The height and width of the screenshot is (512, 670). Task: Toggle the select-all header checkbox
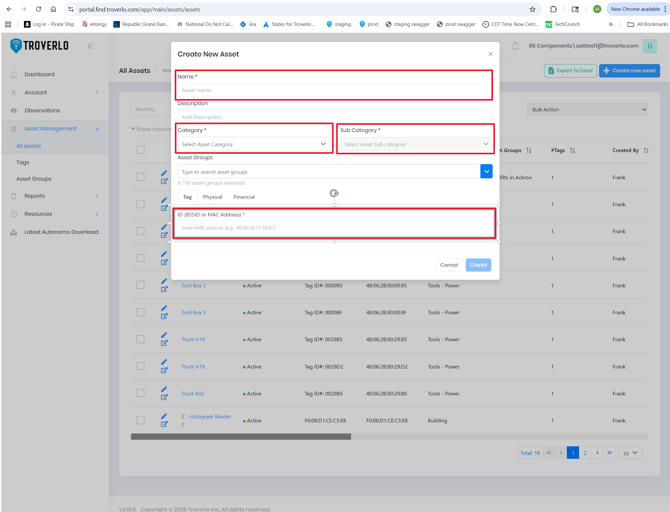point(140,150)
